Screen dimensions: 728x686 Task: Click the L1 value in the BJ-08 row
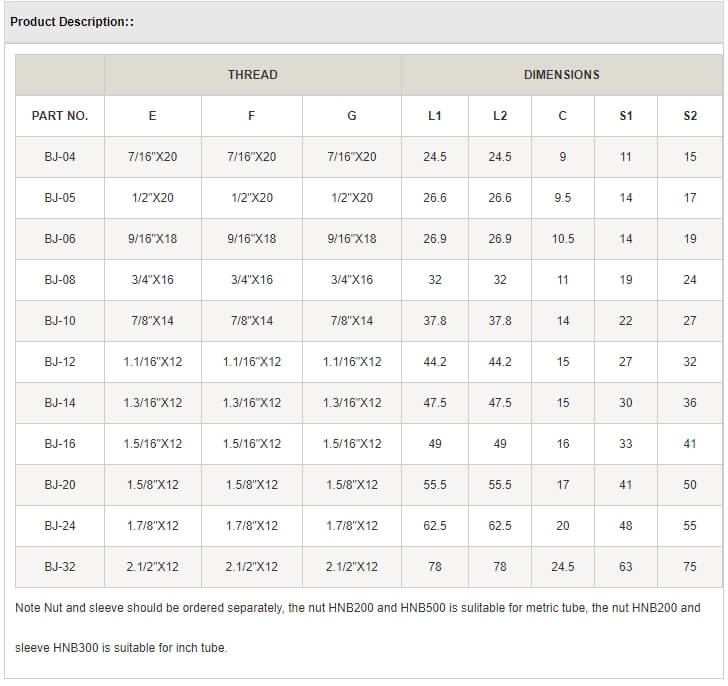[434, 280]
